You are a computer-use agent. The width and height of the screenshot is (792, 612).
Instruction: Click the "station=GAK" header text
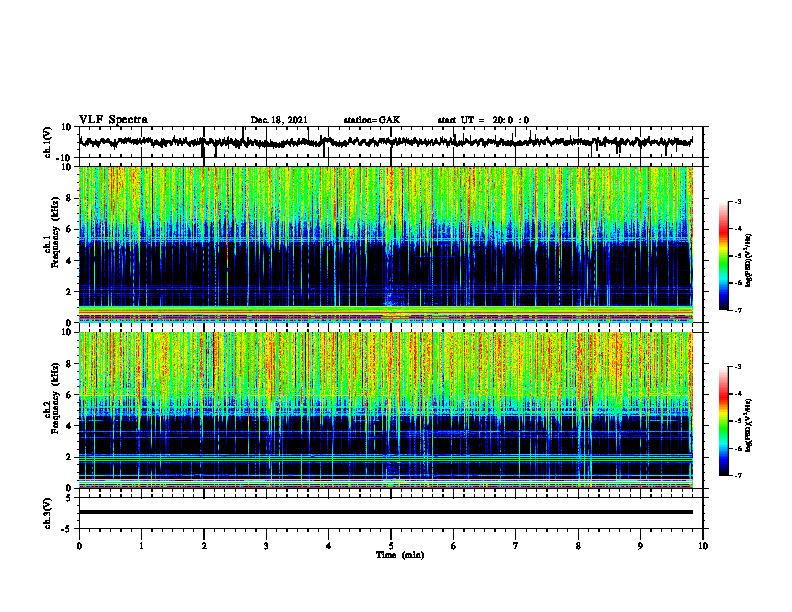372,120
